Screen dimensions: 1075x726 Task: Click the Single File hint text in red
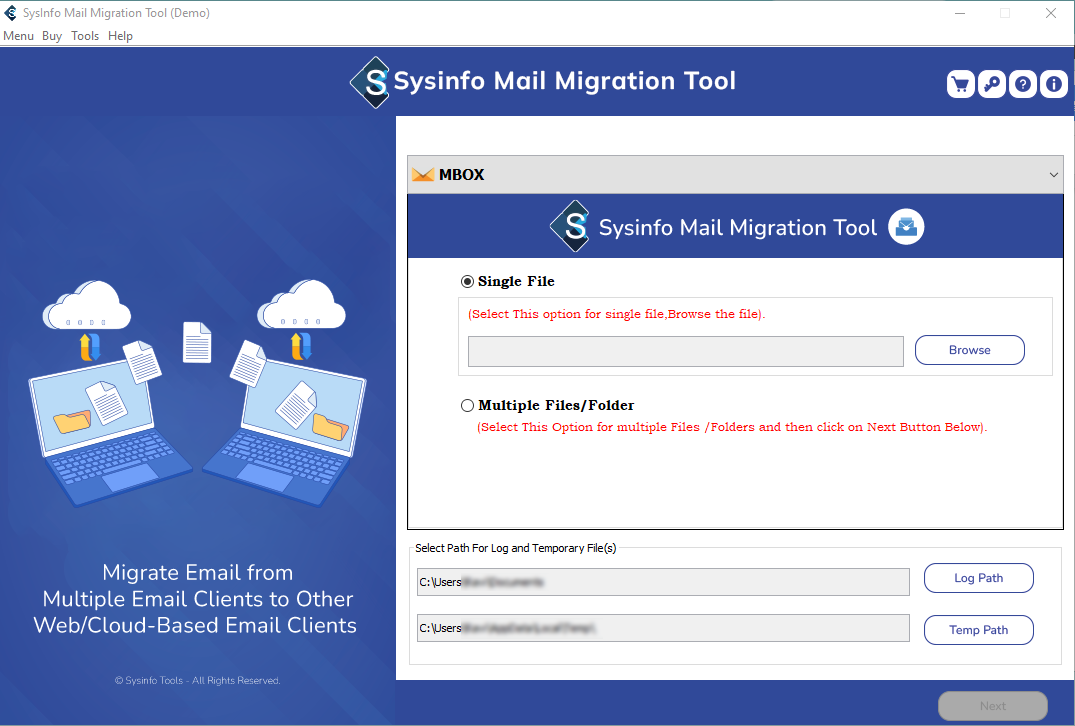point(616,314)
